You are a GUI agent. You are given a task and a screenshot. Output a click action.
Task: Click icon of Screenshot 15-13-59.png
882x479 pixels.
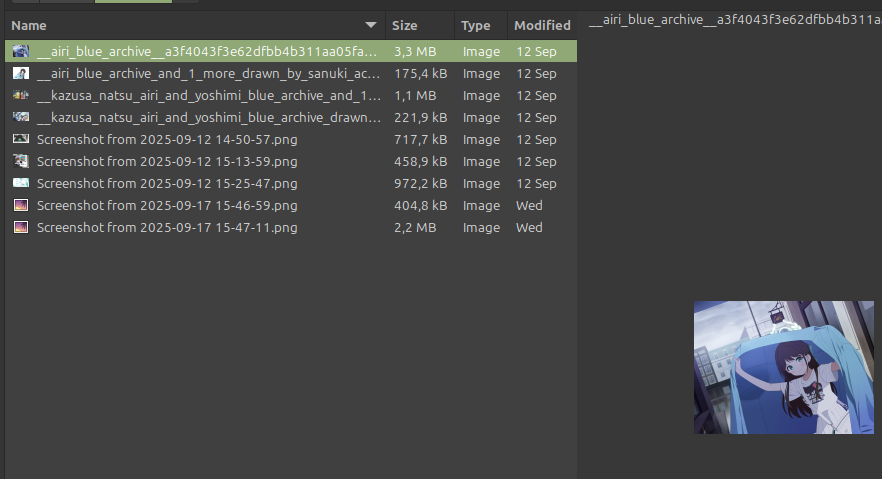21,161
